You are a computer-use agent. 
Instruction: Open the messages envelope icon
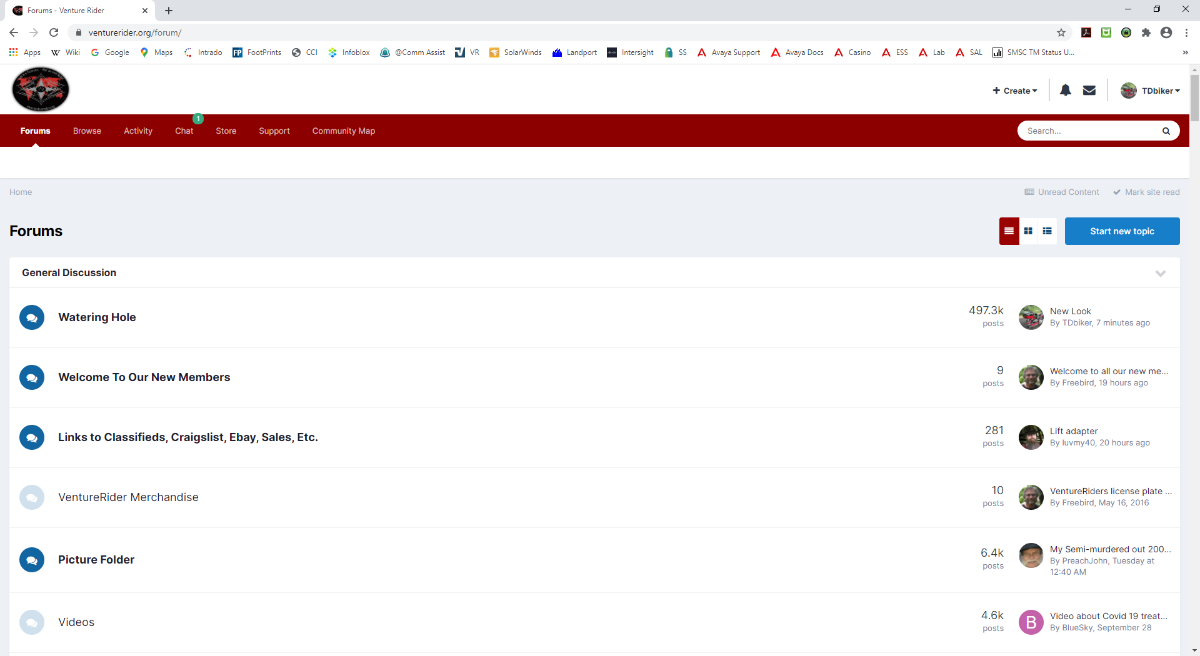coord(1089,90)
